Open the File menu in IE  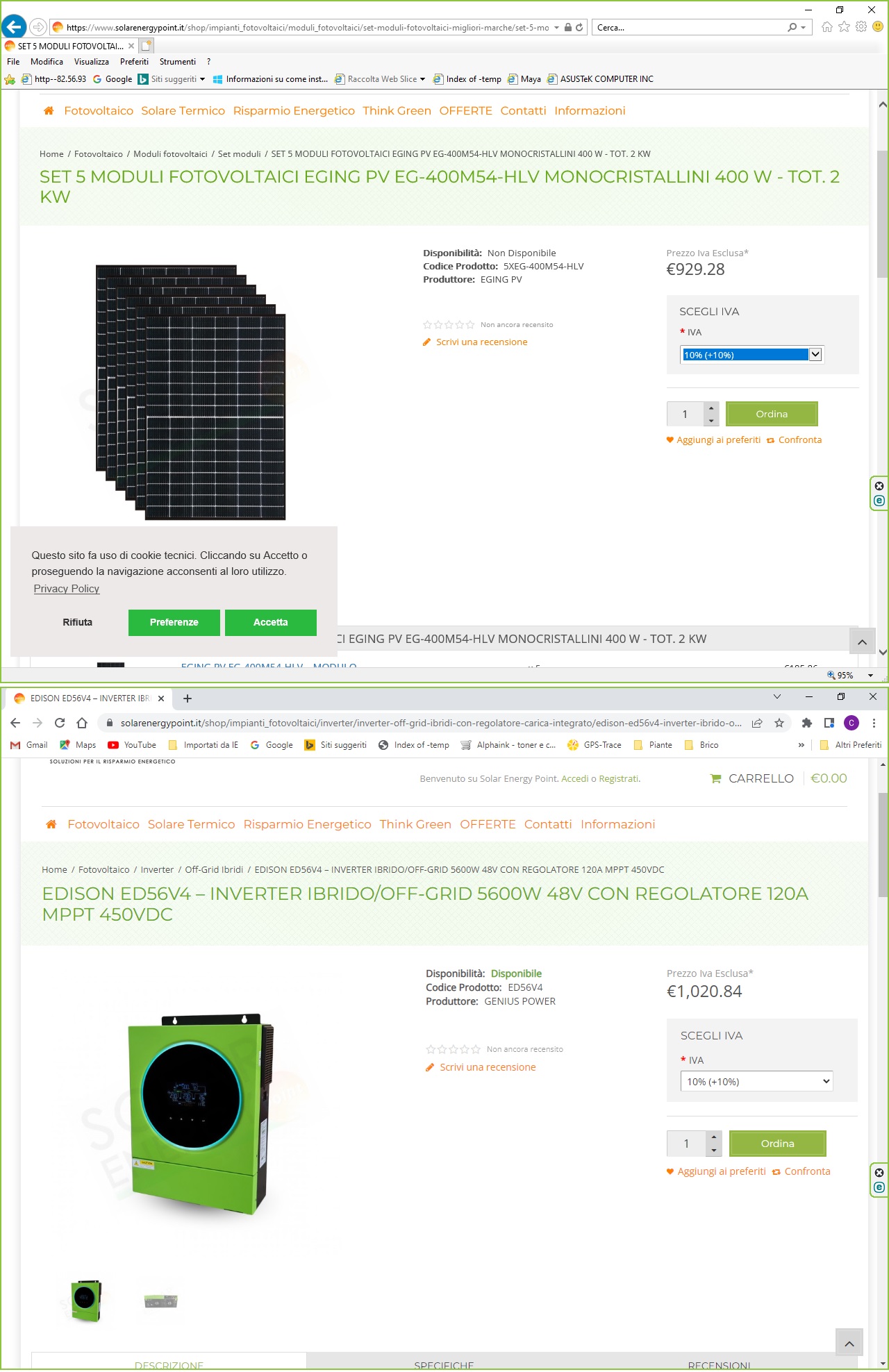pos(13,62)
